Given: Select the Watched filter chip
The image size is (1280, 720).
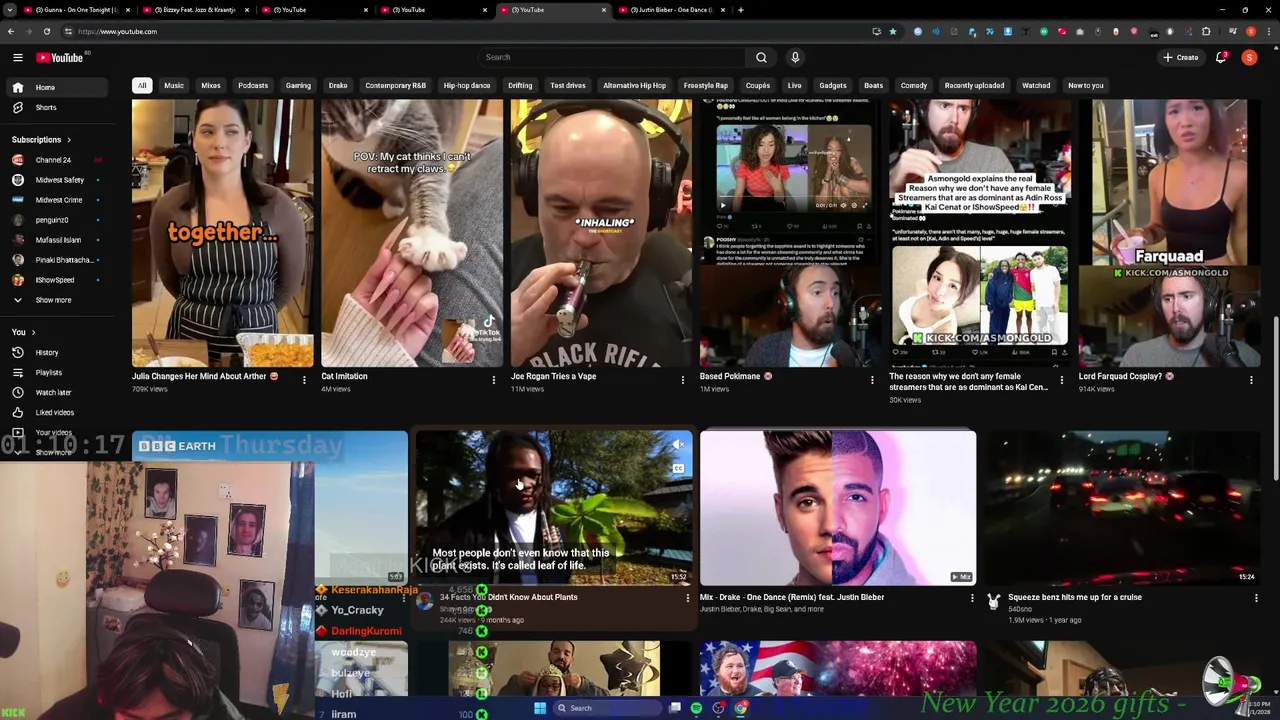Looking at the screenshot, I should tap(1036, 85).
